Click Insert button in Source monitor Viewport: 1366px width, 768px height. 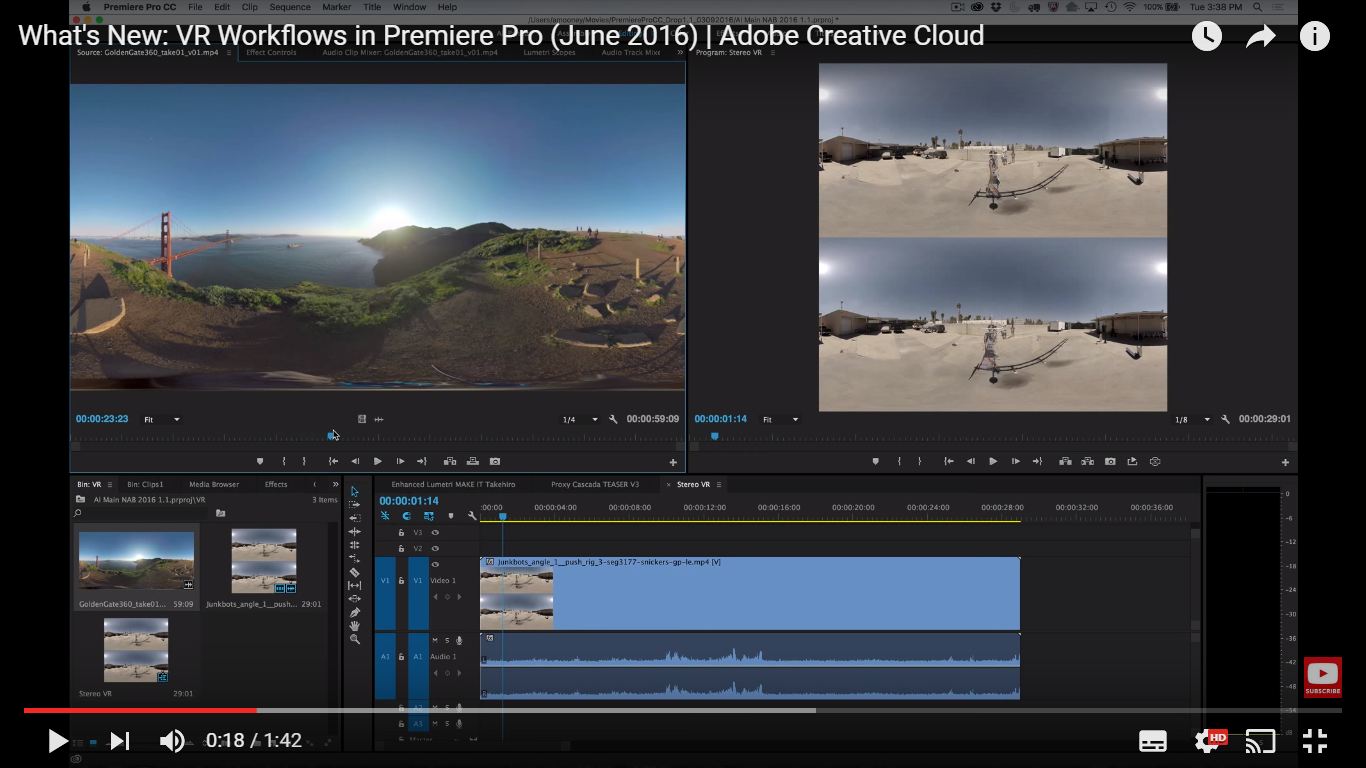(x=449, y=461)
